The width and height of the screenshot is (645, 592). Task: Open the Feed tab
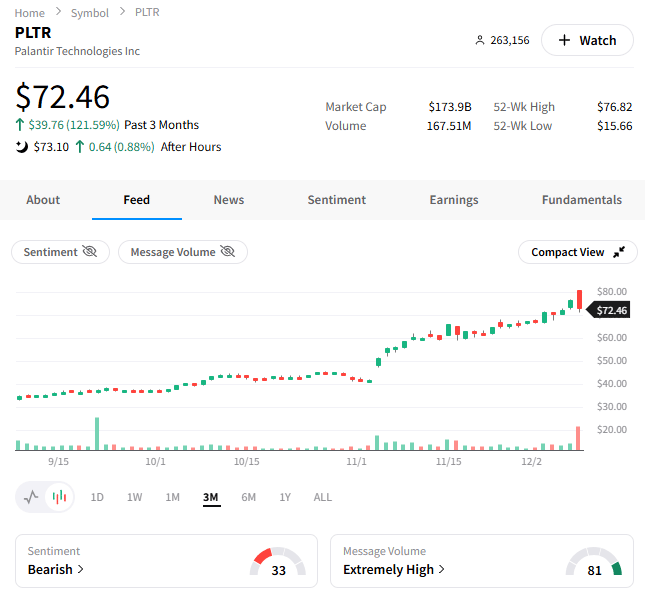click(x=137, y=200)
